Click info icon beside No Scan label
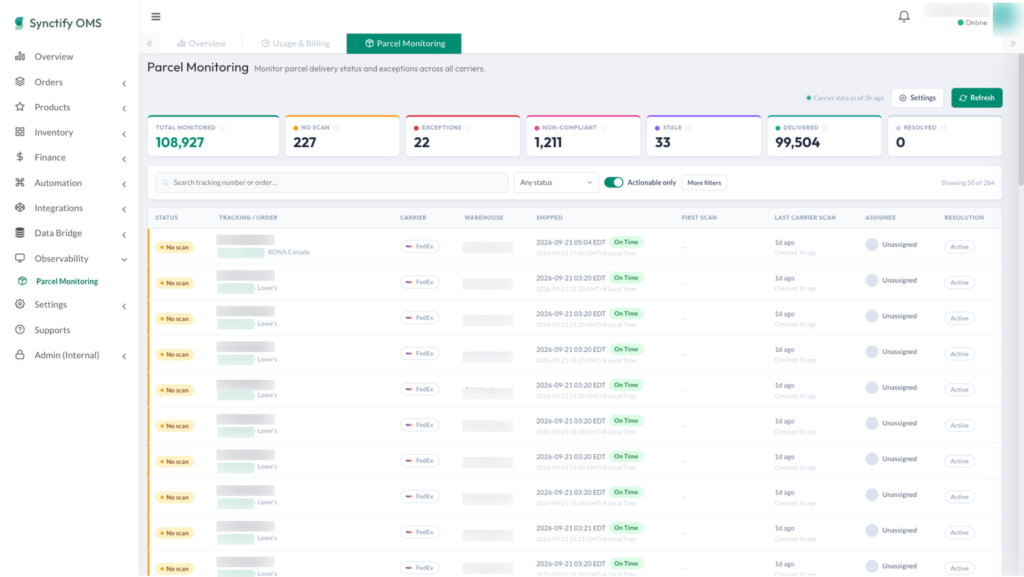1024x577 pixels. 336,128
